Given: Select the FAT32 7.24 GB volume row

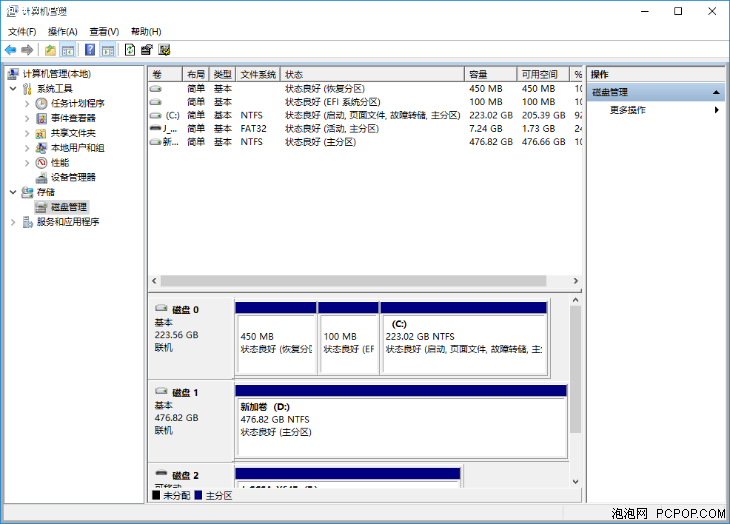Looking at the screenshot, I should click(365, 128).
